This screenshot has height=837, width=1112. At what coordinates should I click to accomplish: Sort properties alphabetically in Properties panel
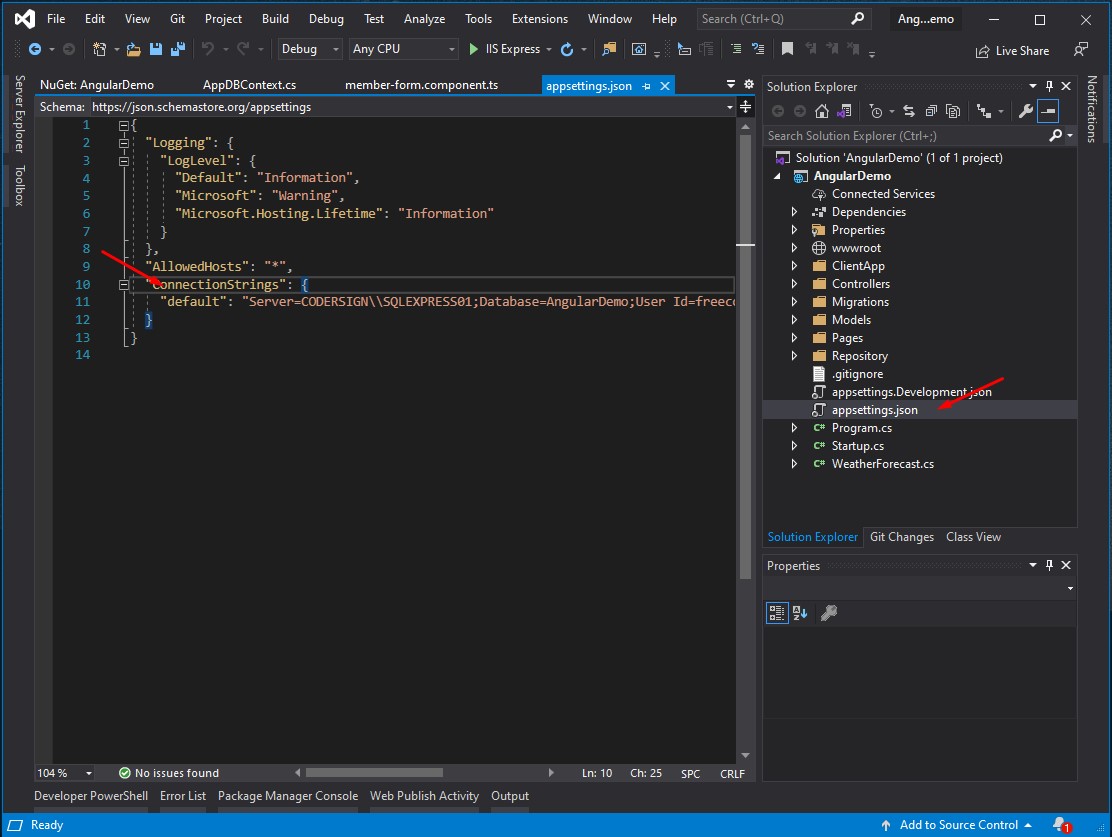pyautogui.click(x=800, y=613)
